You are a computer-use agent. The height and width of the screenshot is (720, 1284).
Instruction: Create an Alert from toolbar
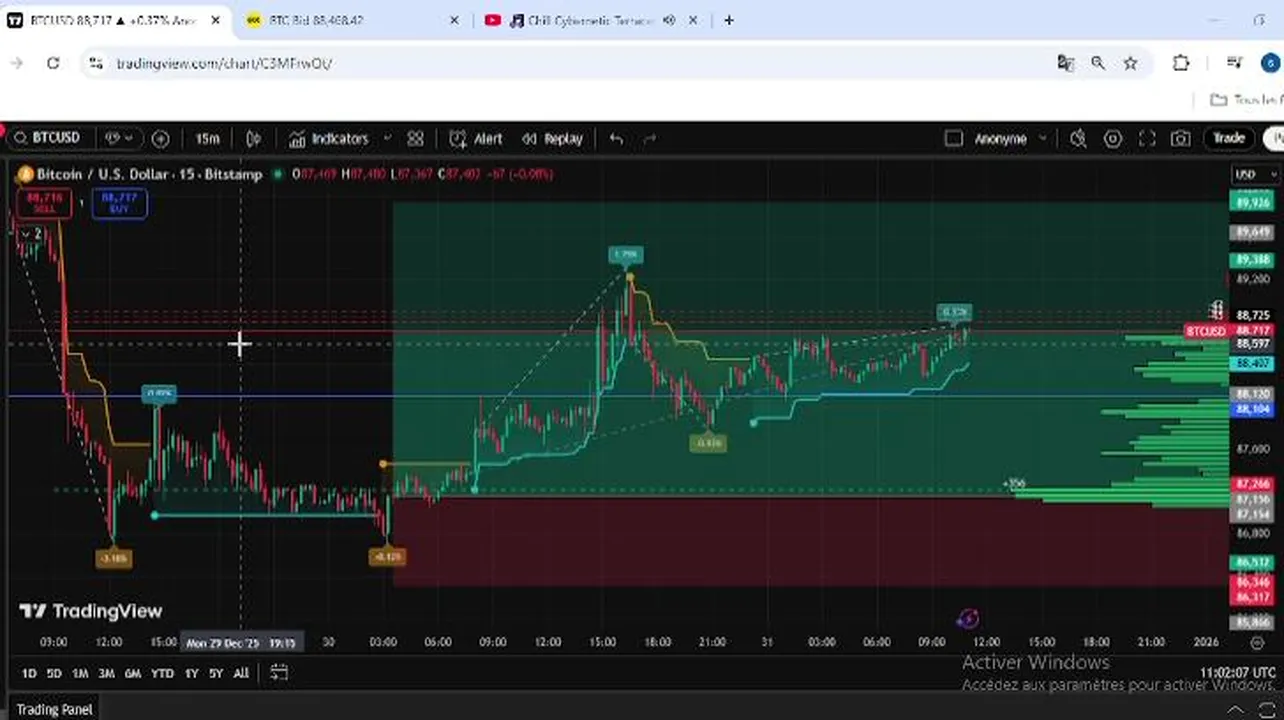(476, 139)
